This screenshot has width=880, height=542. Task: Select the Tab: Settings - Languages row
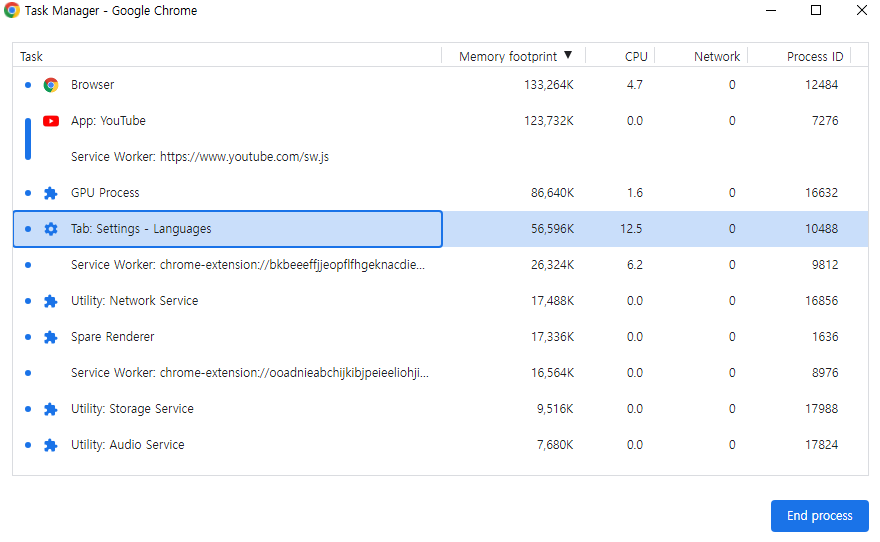click(141, 229)
